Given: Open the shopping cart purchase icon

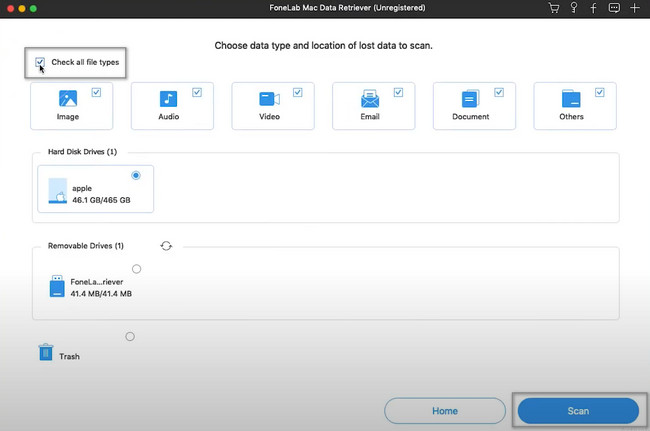Looking at the screenshot, I should (x=553, y=8).
